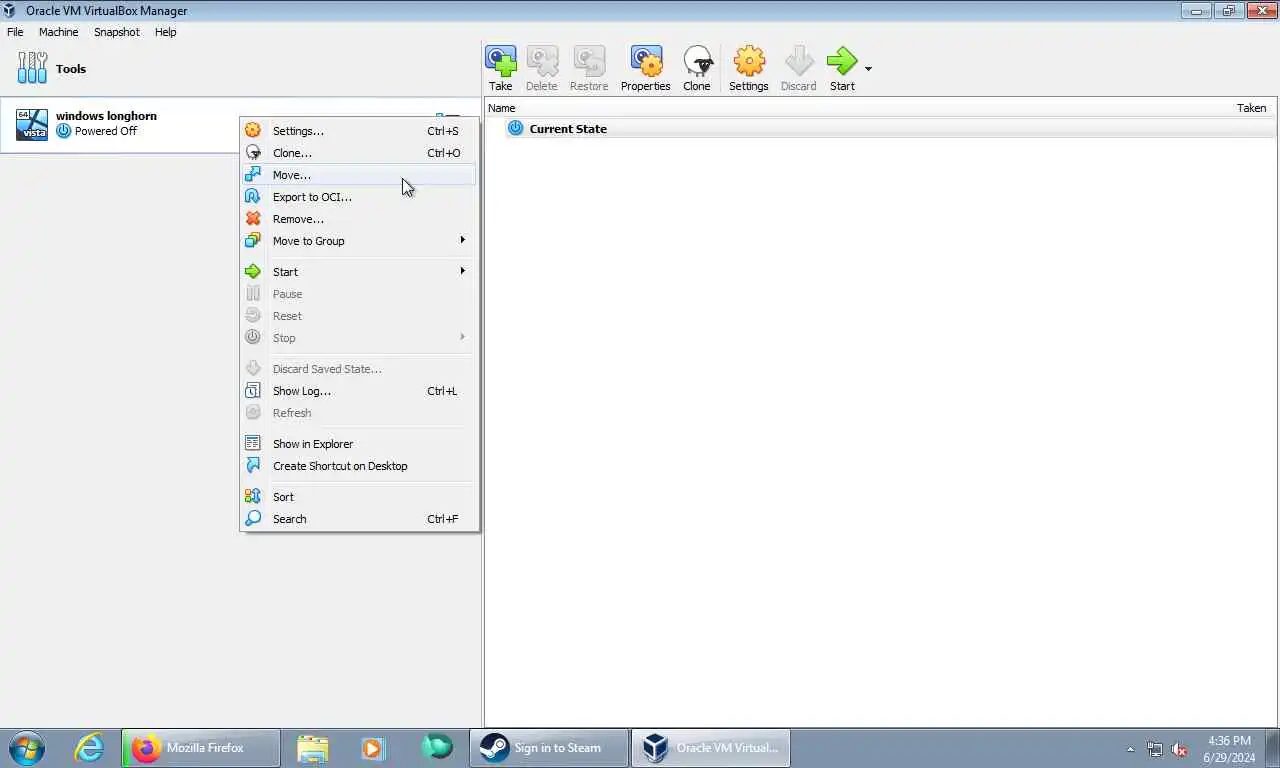Click the Pause context menu entry
1280x768 pixels.
coord(359,294)
